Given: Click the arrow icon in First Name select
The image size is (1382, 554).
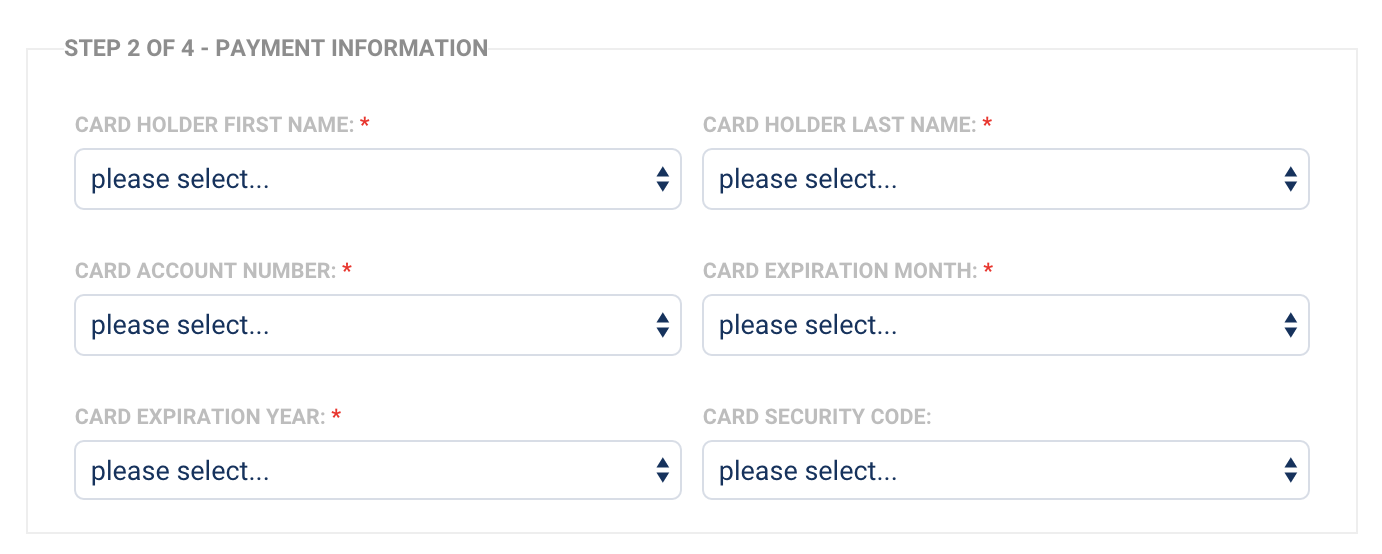Looking at the screenshot, I should [662, 180].
